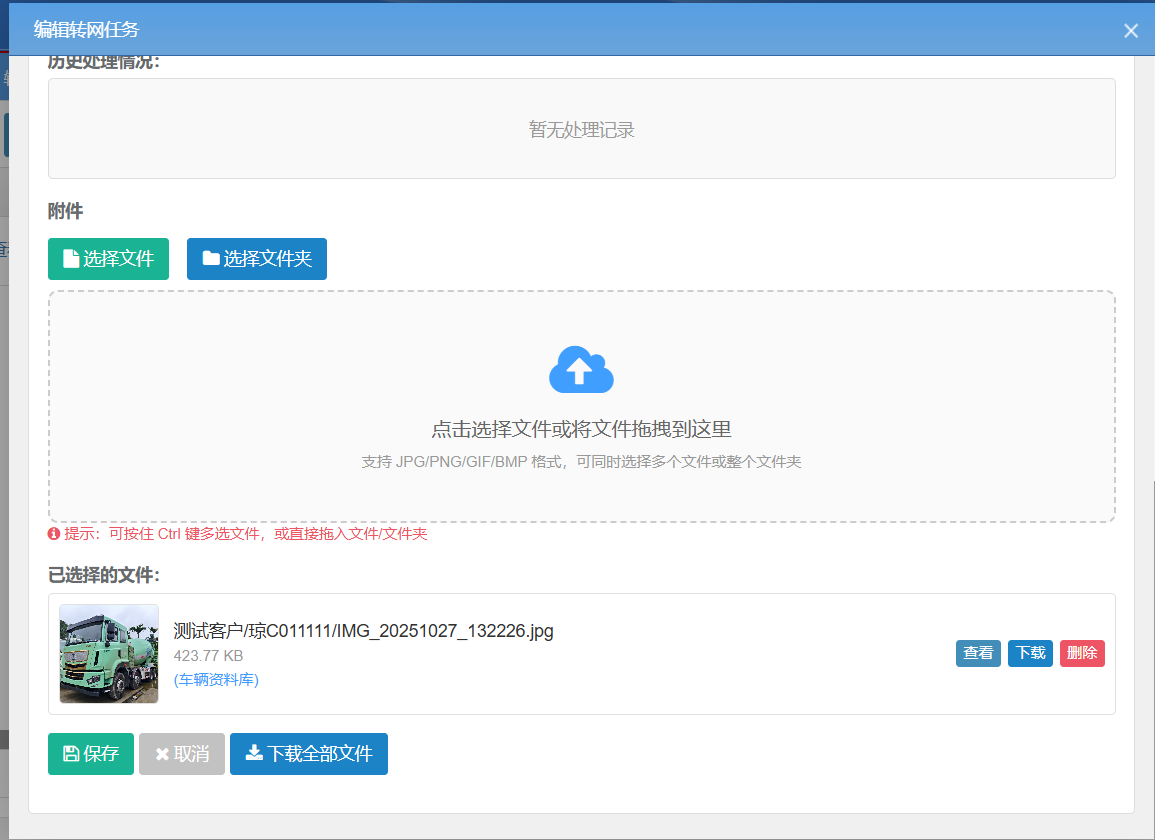Click the blue cloud upload icon
The width and height of the screenshot is (1155, 840).
click(x=581, y=370)
